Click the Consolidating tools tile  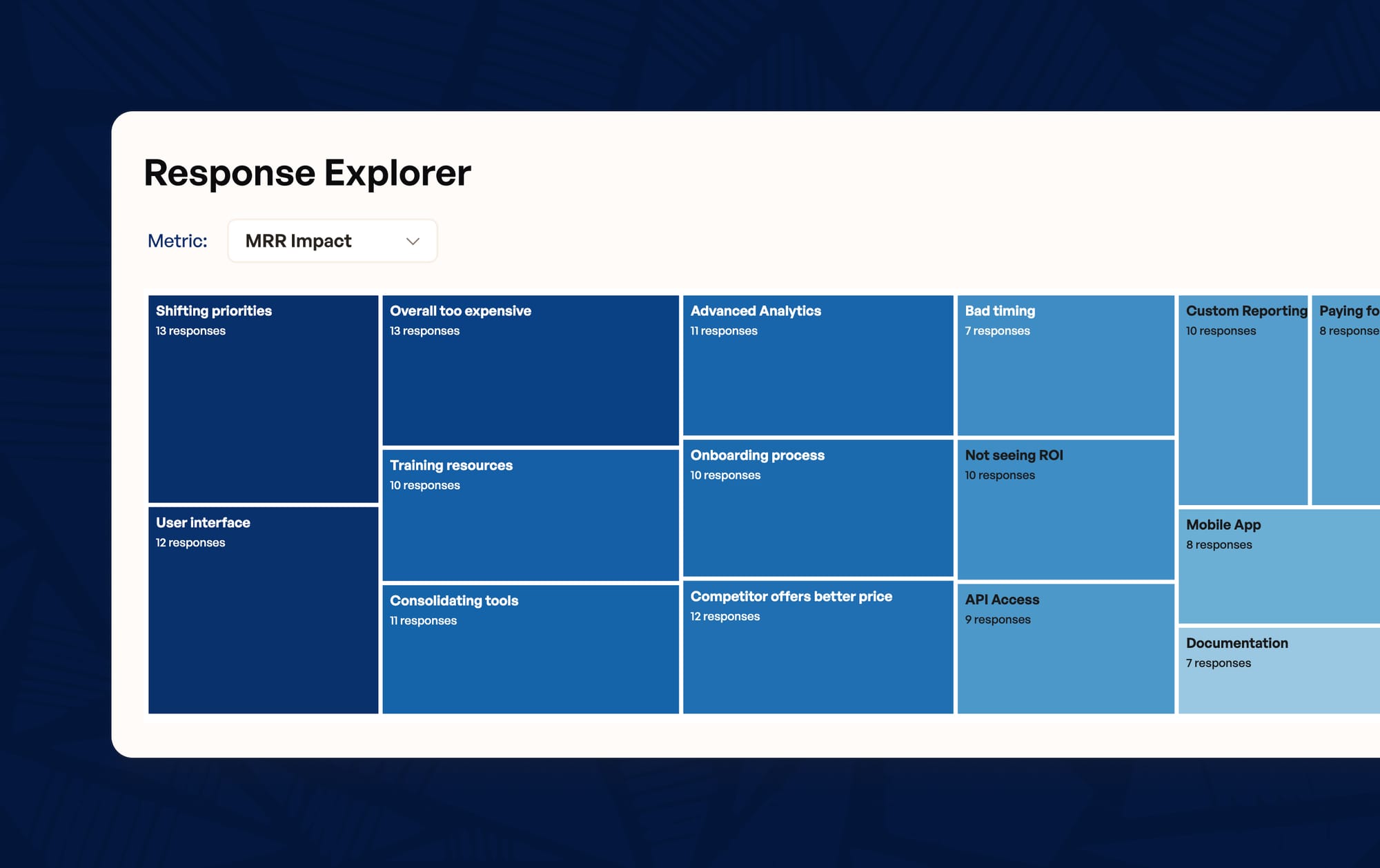[x=530, y=649]
